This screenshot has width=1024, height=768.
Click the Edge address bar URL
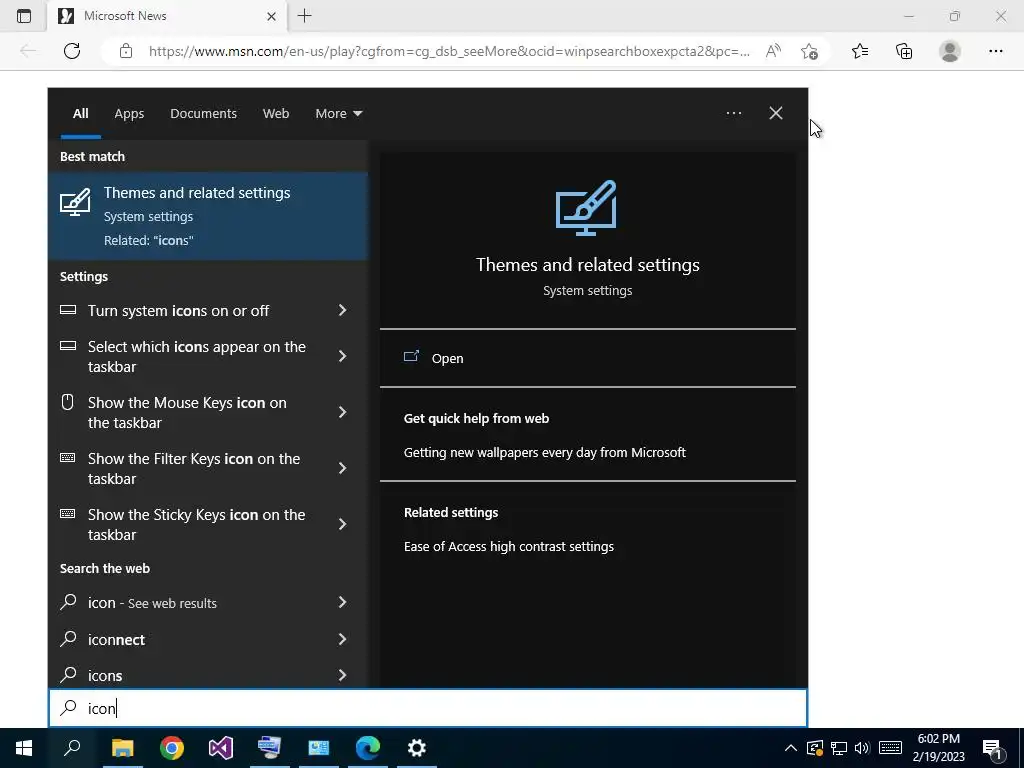(449, 51)
